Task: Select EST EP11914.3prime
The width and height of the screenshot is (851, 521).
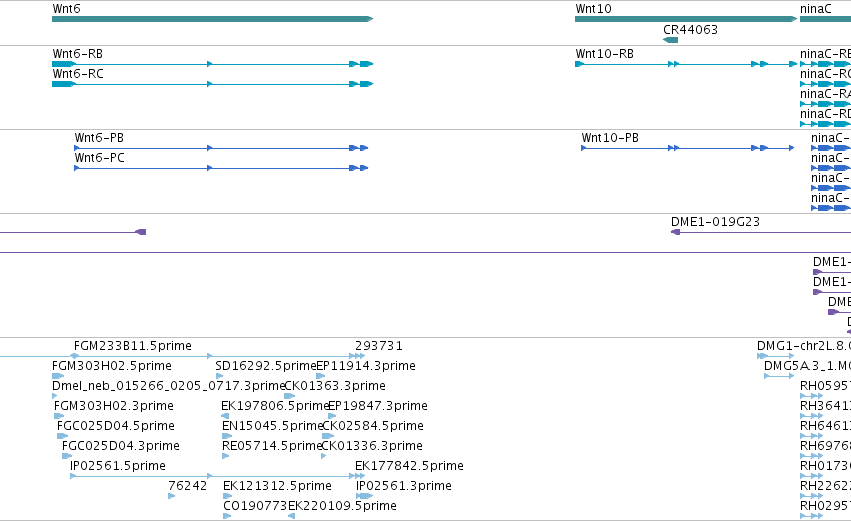Action: click(x=366, y=366)
